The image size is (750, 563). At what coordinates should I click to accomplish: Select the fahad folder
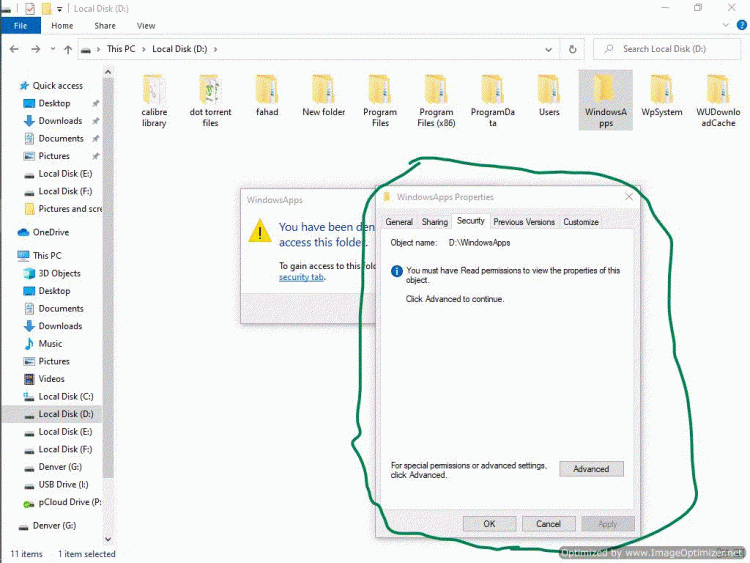(x=267, y=96)
